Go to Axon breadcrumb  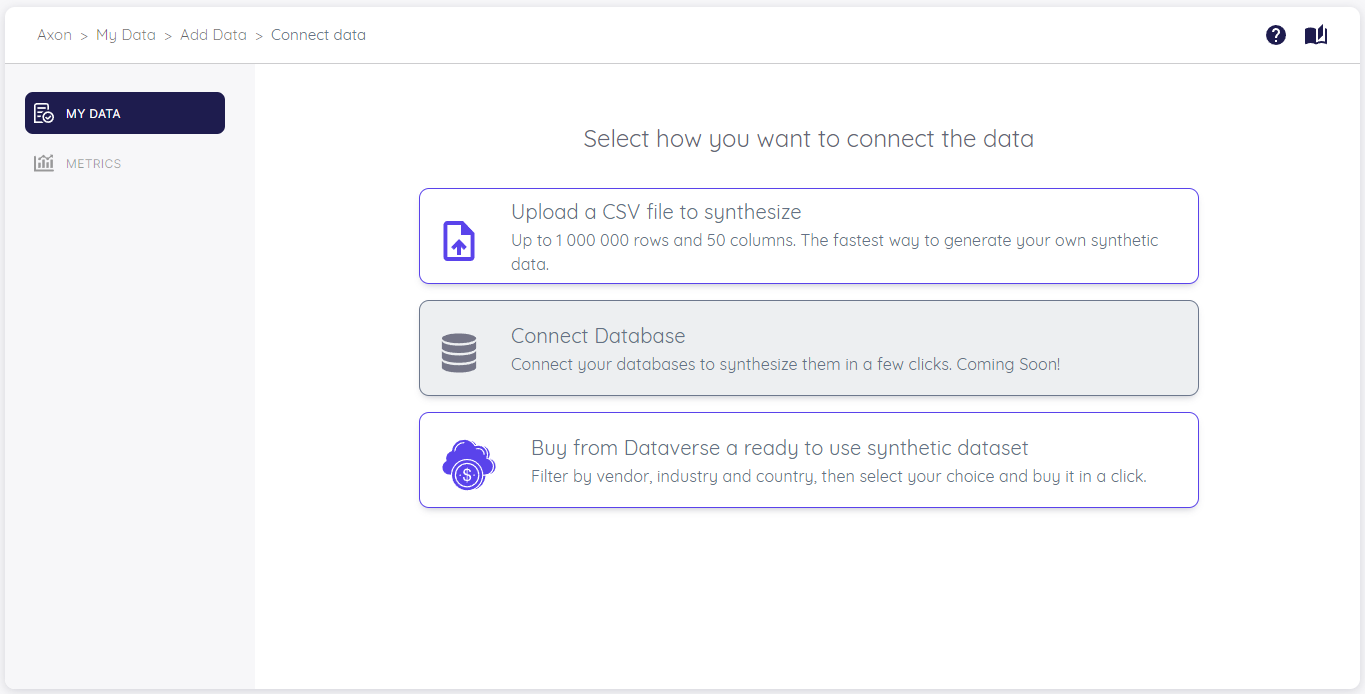coord(54,35)
